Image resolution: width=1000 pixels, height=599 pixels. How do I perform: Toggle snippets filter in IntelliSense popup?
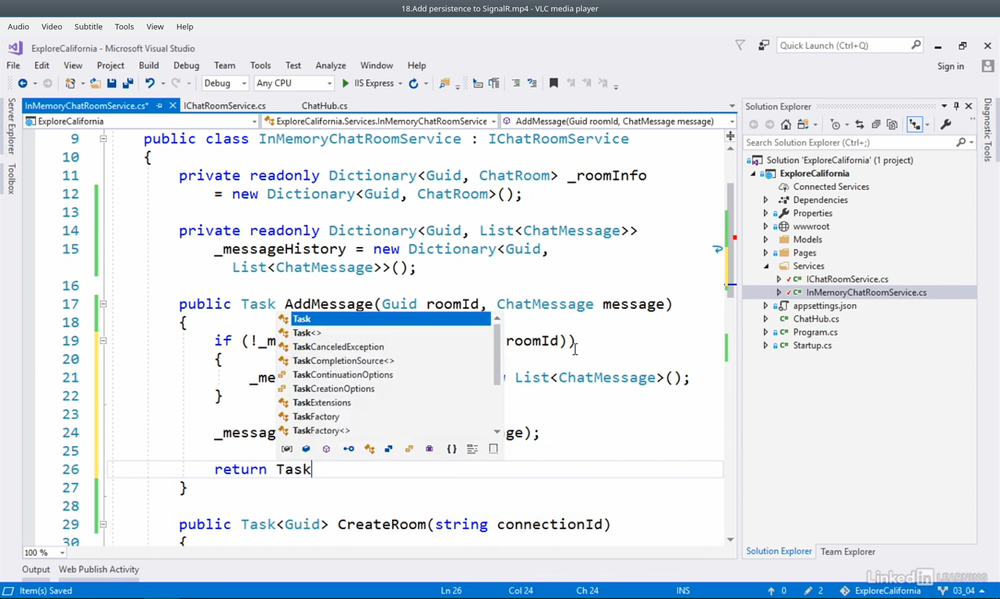[493, 449]
